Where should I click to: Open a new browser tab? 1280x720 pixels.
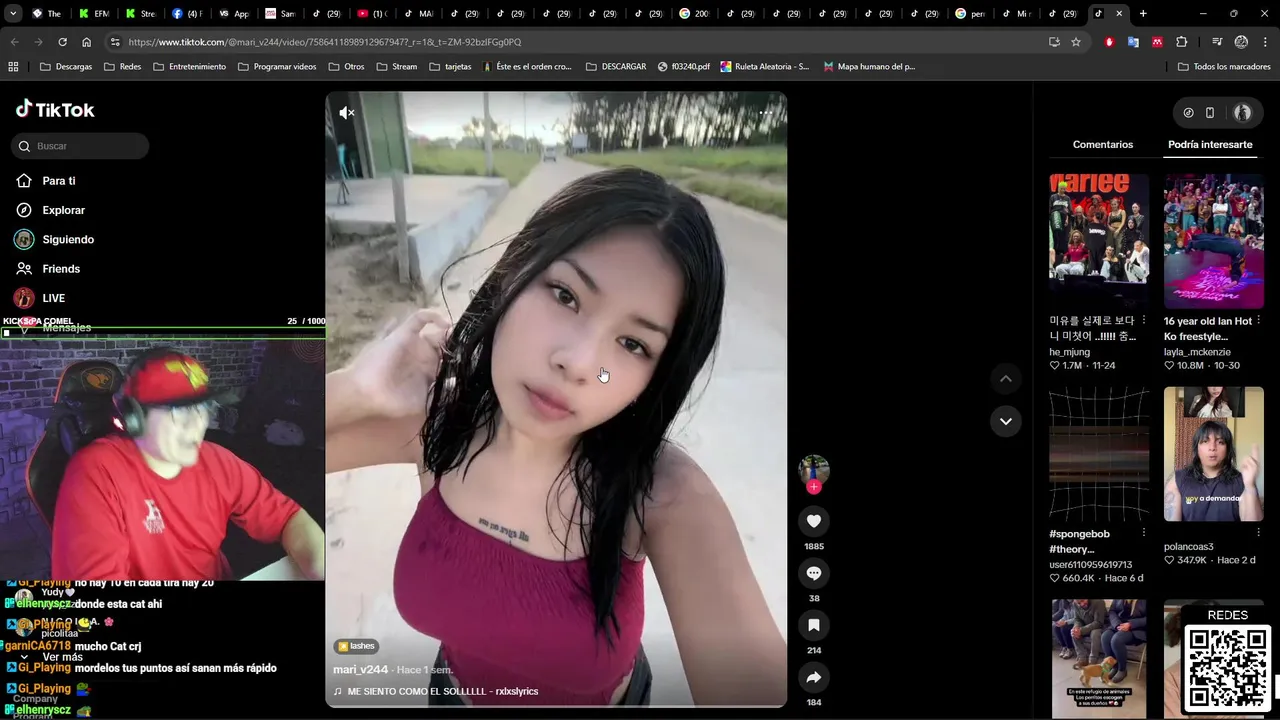pos(1143,14)
